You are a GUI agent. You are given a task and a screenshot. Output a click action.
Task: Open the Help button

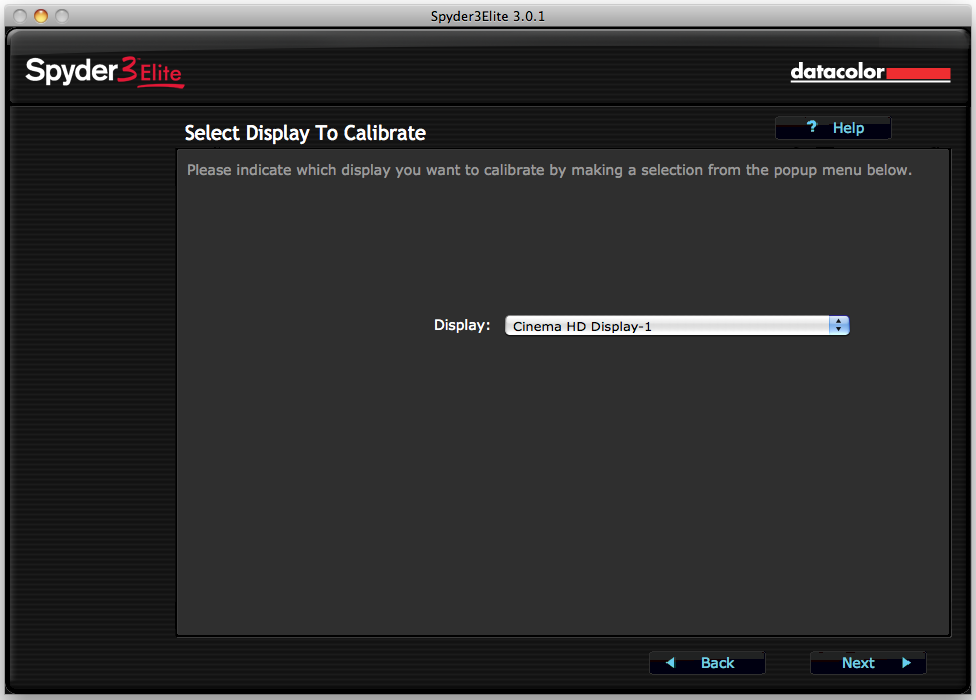(833, 128)
